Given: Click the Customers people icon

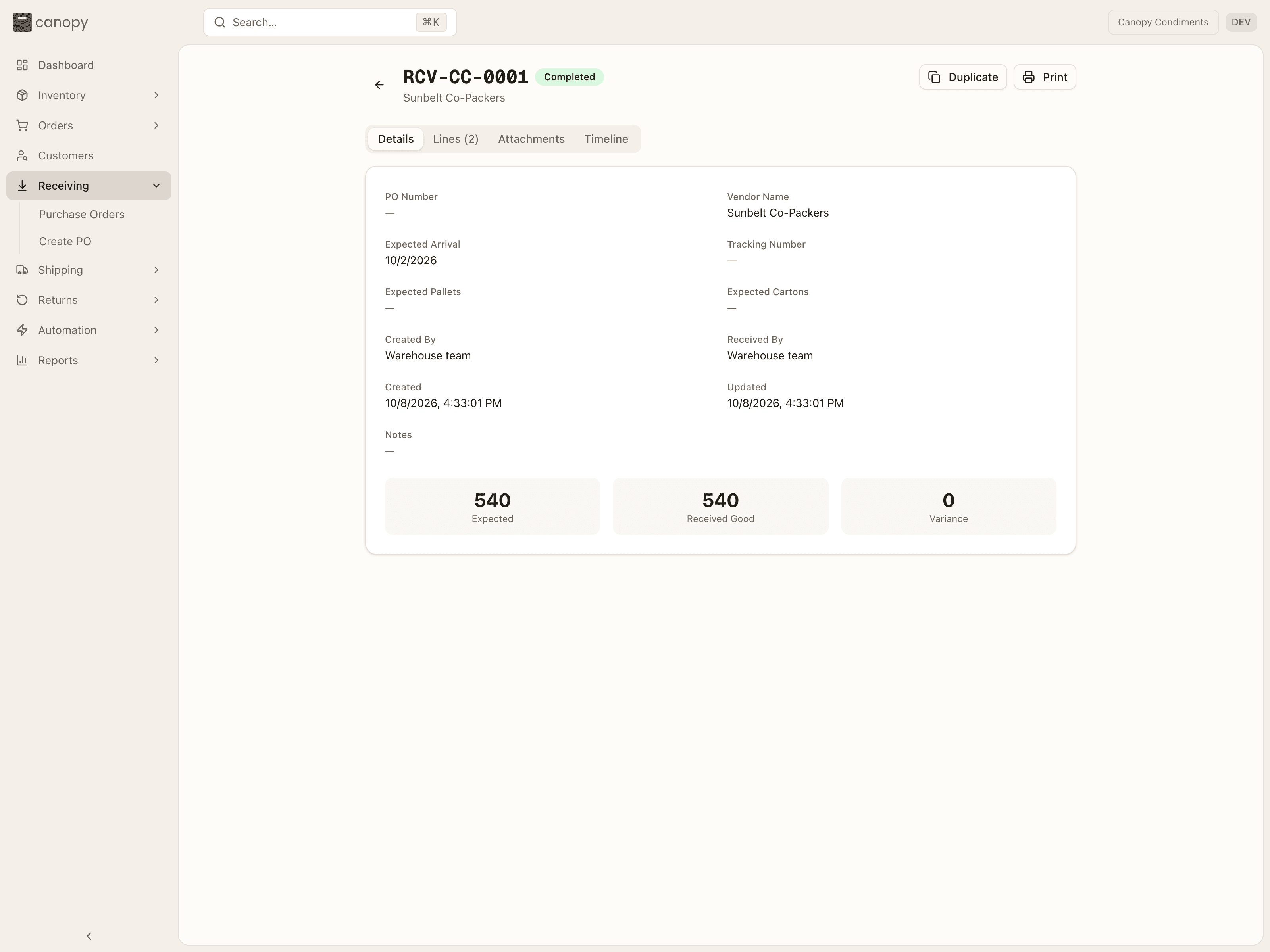Looking at the screenshot, I should 22,155.
